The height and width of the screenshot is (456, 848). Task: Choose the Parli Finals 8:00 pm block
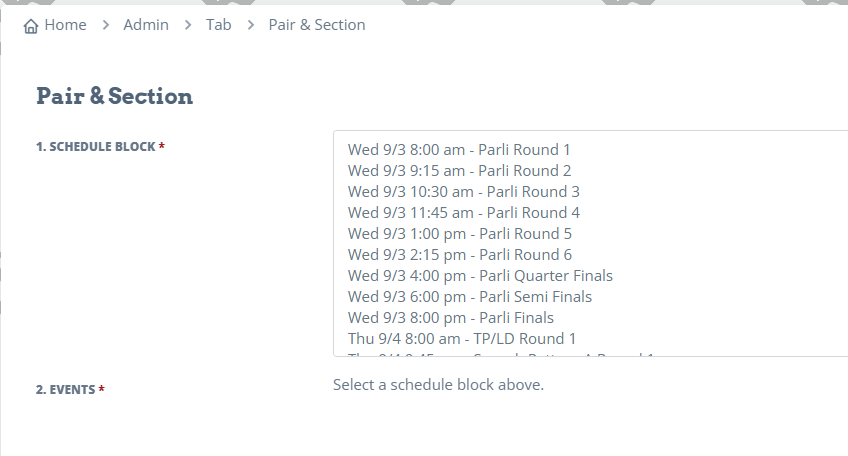[x=591, y=318]
